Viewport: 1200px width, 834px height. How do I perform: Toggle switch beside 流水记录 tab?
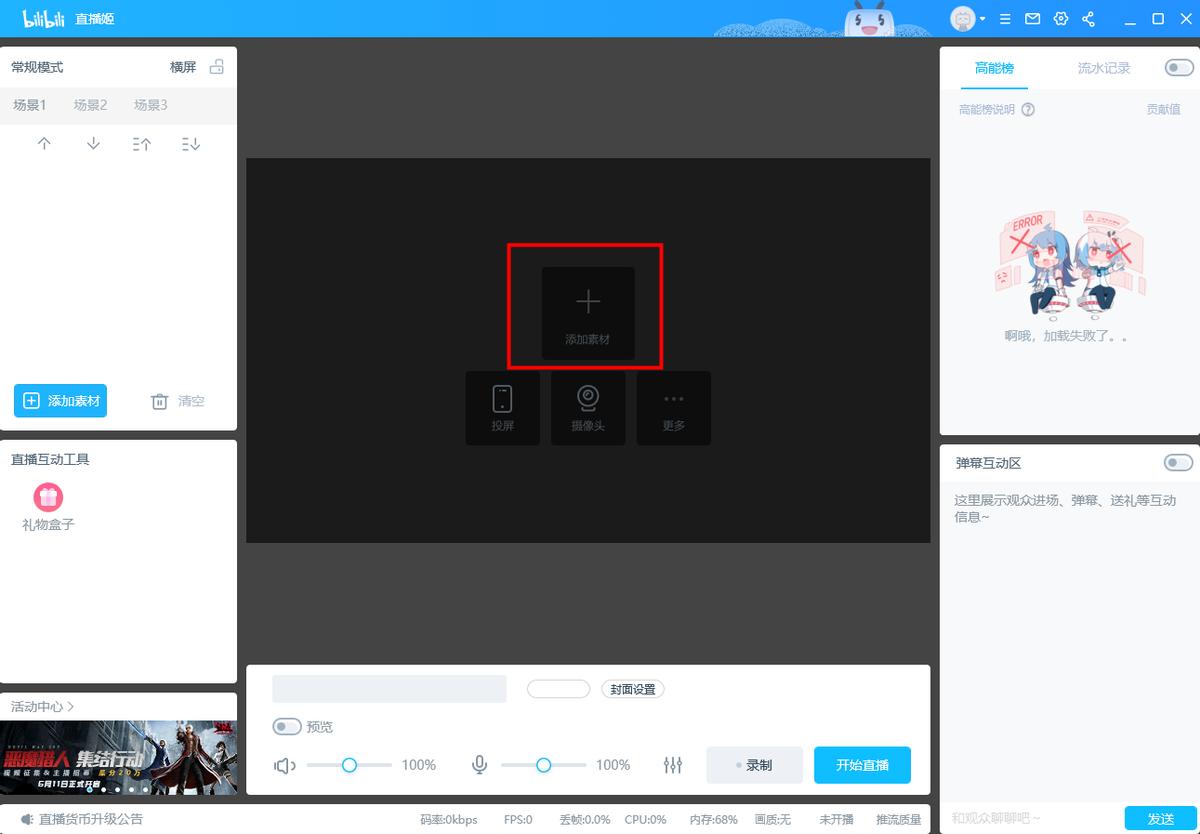click(x=1179, y=68)
